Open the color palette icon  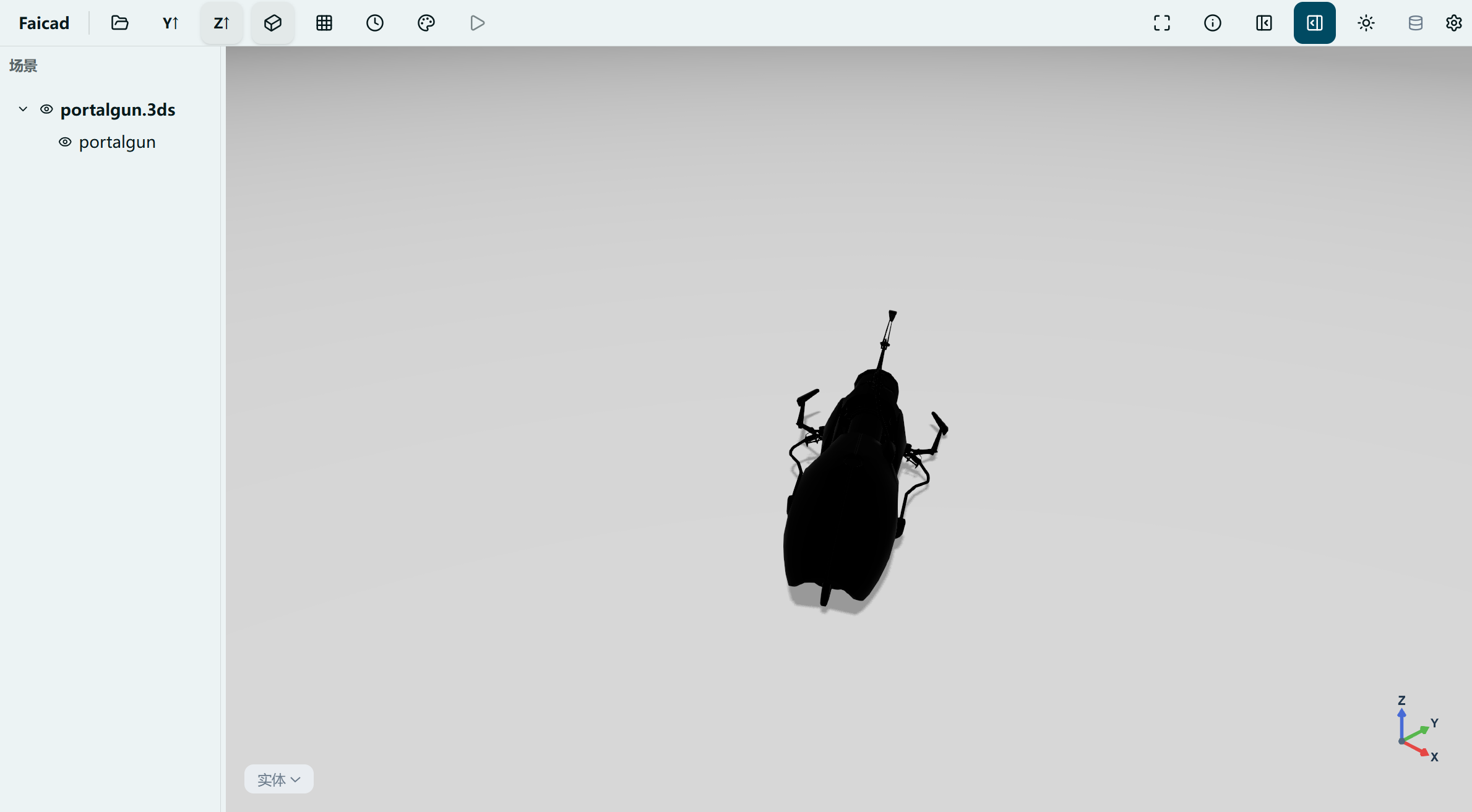426,23
